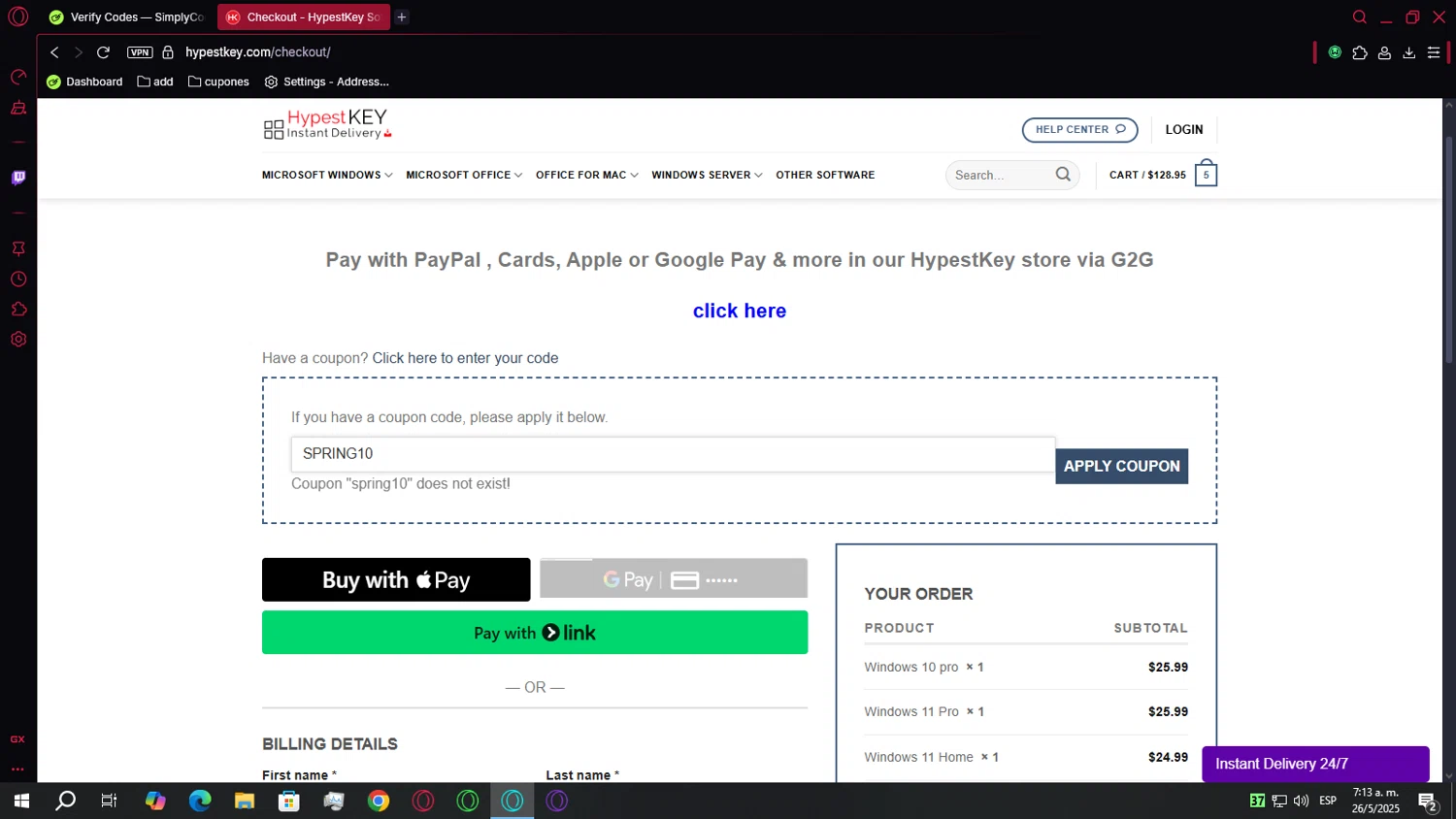Open History clock icon in sidebar

pos(18,279)
